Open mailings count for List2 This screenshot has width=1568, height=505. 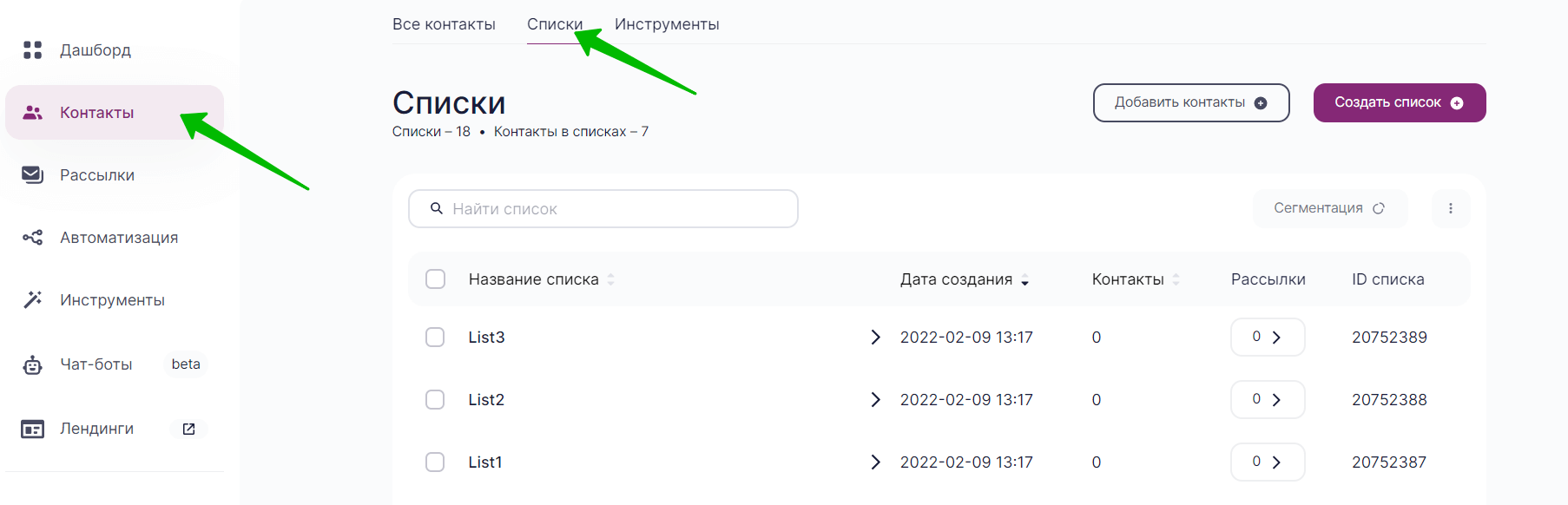pos(1268,399)
